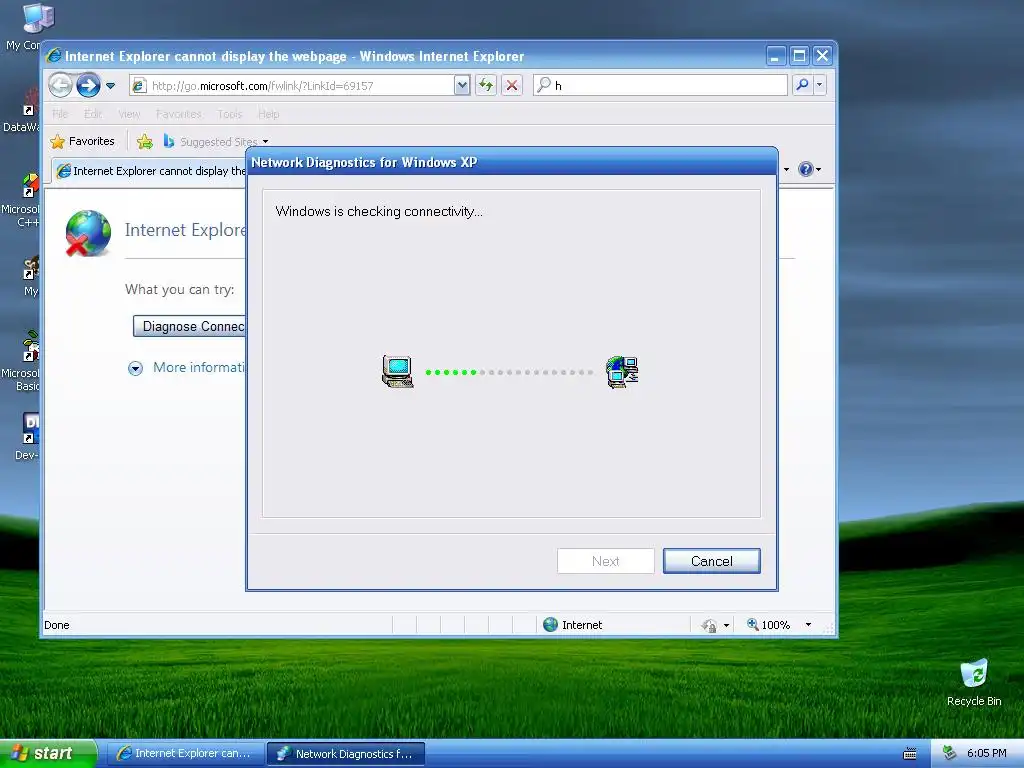Image resolution: width=1024 pixels, height=768 pixels.
Task: Click the Add to Favorites Bar icon
Action: pyautogui.click(x=145, y=141)
